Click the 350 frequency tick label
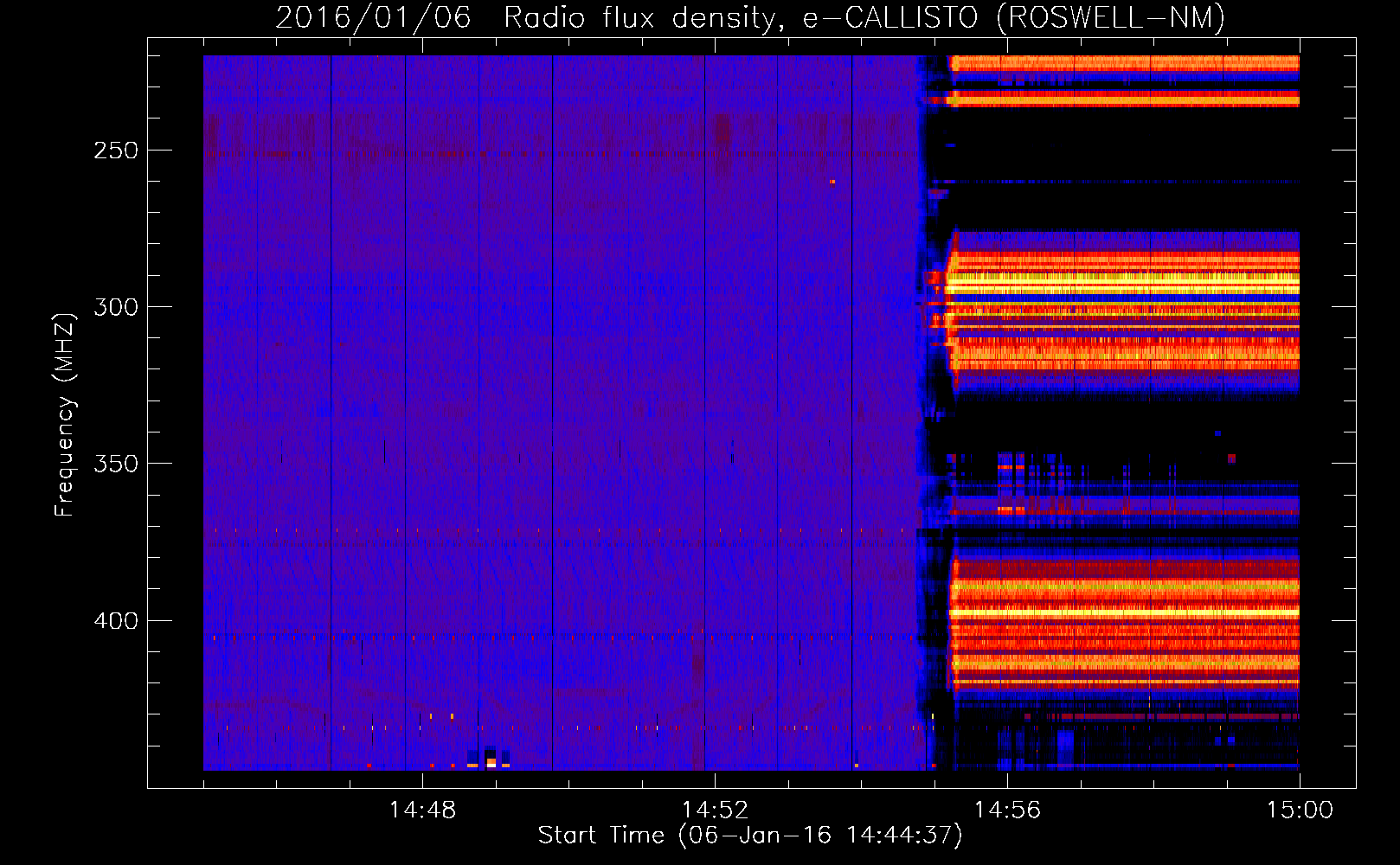 point(116,464)
